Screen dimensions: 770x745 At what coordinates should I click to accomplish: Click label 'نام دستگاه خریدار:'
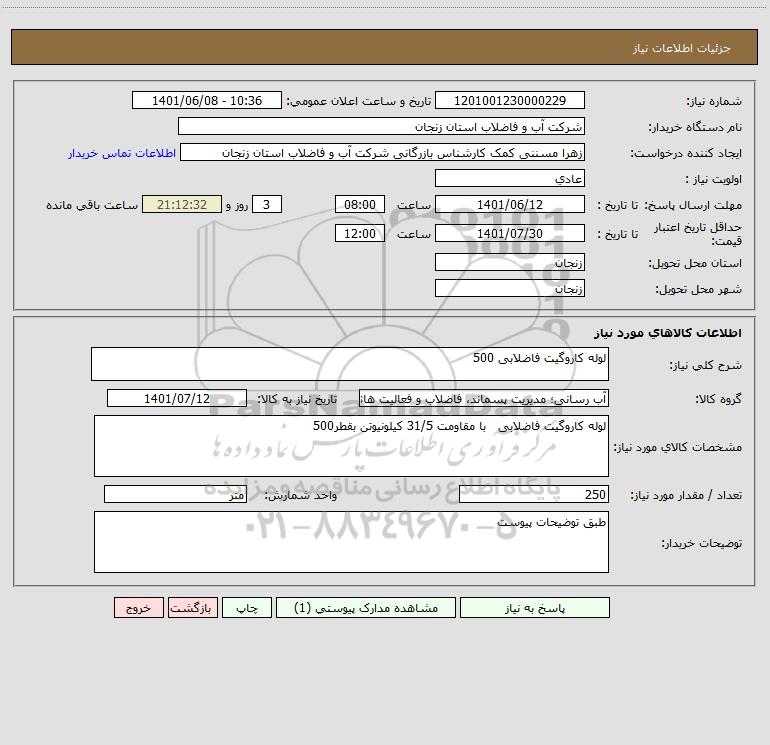695,127
